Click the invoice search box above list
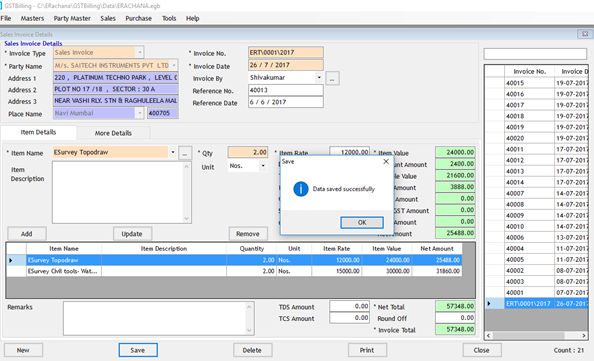This screenshot has height=361, width=594. 535,54
